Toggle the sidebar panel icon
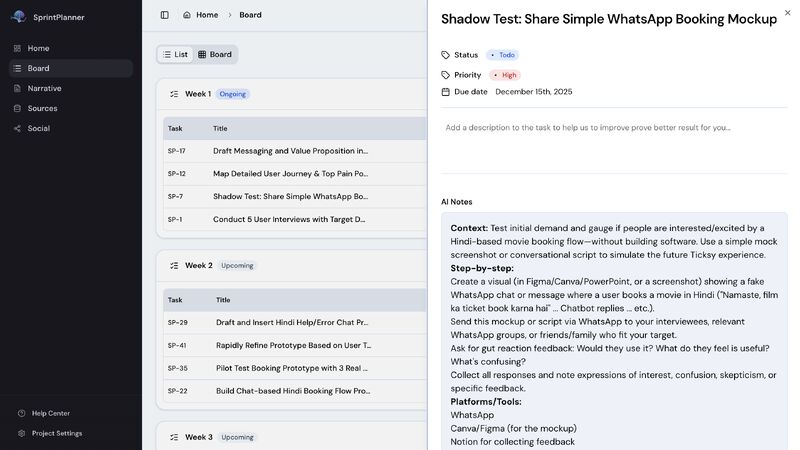 coord(164,15)
